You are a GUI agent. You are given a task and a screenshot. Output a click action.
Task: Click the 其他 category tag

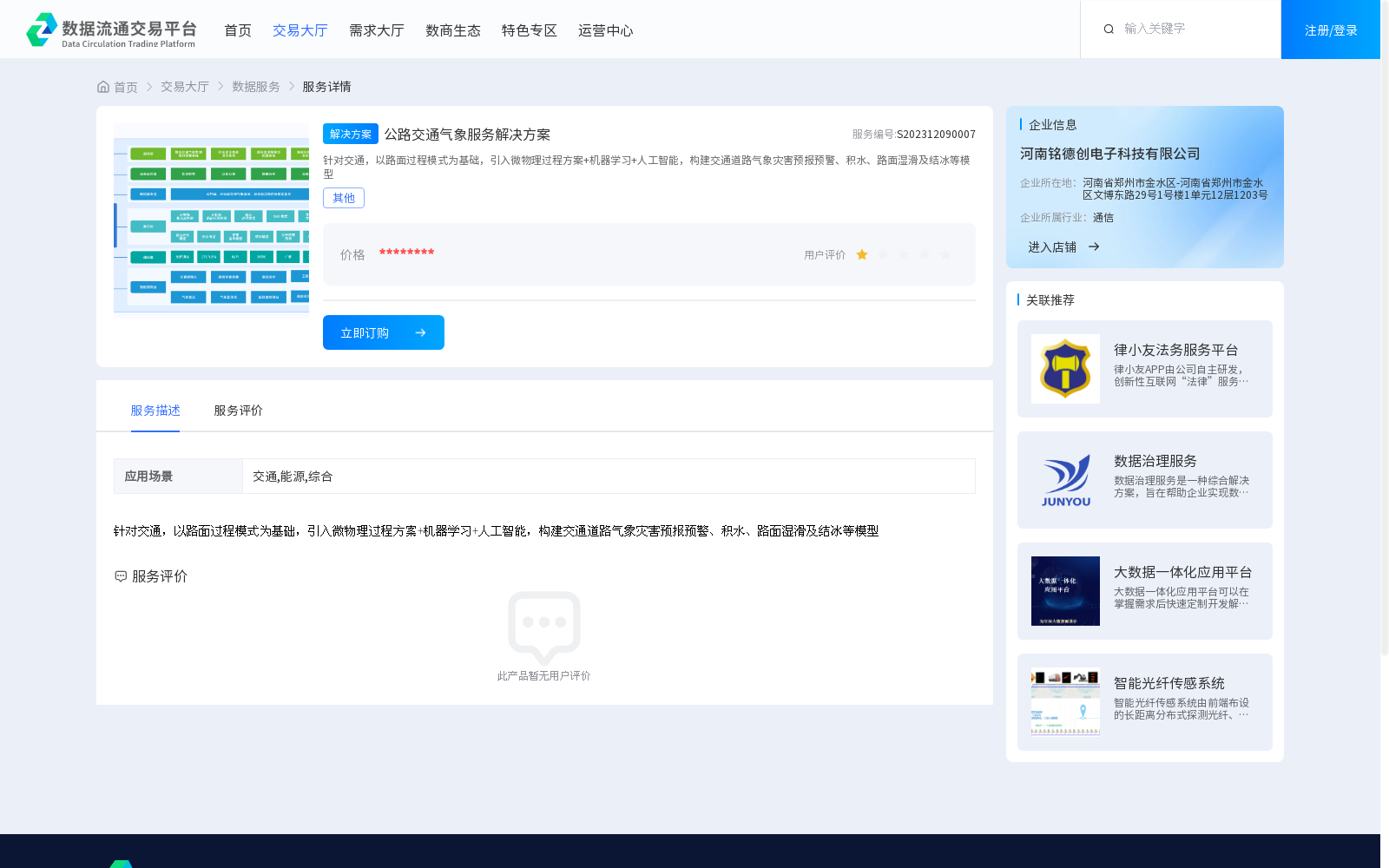pos(344,198)
